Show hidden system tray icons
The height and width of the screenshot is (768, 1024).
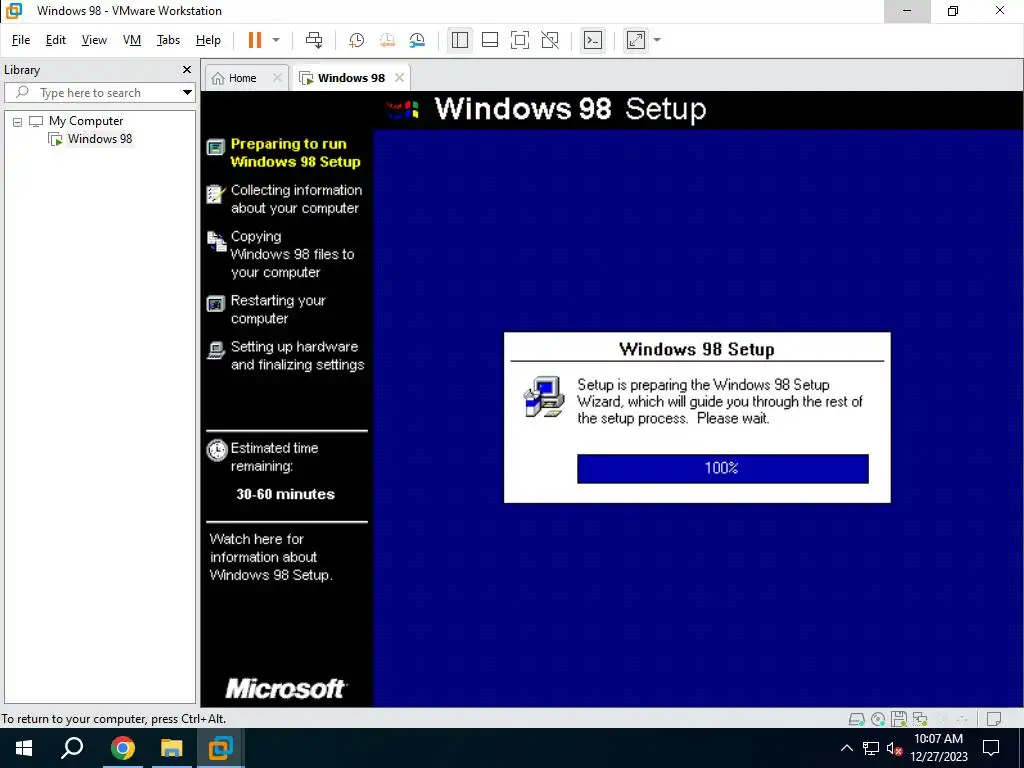click(846, 748)
